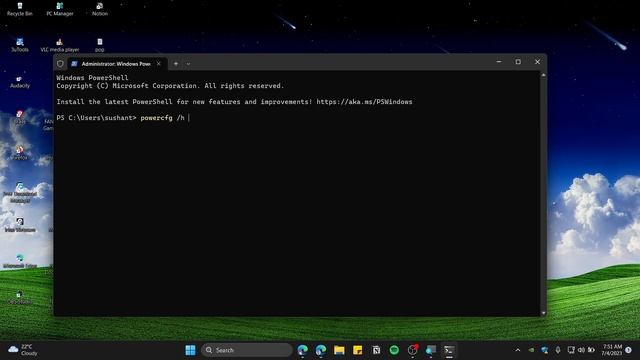Click the 'PS C:\Users\sushant>' prompt text
This screenshot has width=640, height=360.
pyautogui.click(x=96, y=118)
